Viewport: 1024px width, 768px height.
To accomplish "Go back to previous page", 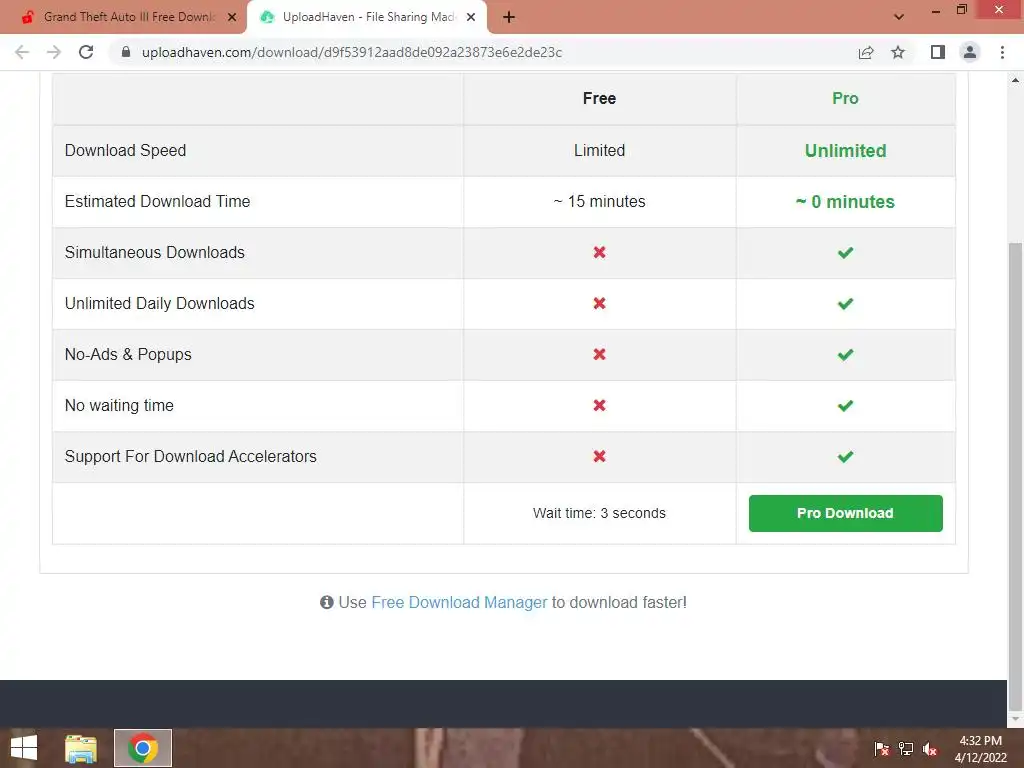I will [22, 52].
